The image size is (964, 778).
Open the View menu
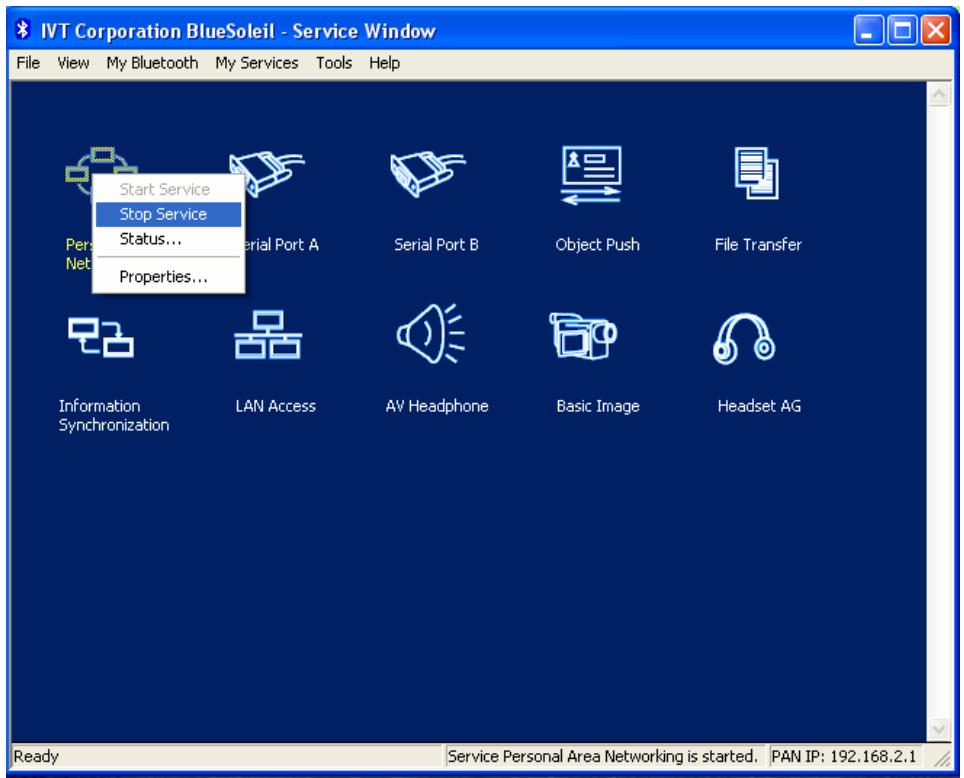click(73, 63)
